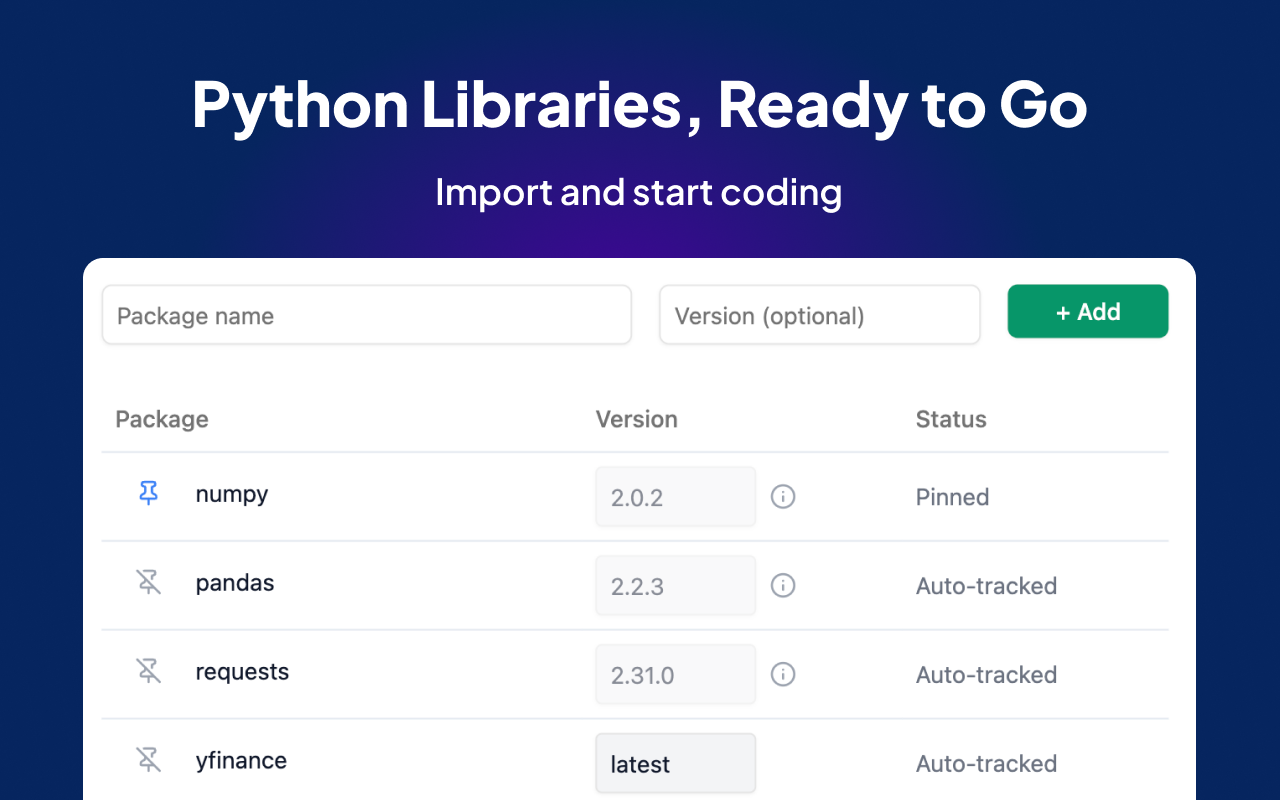Select the numpy package name
1280x800 pixels.
232,494
